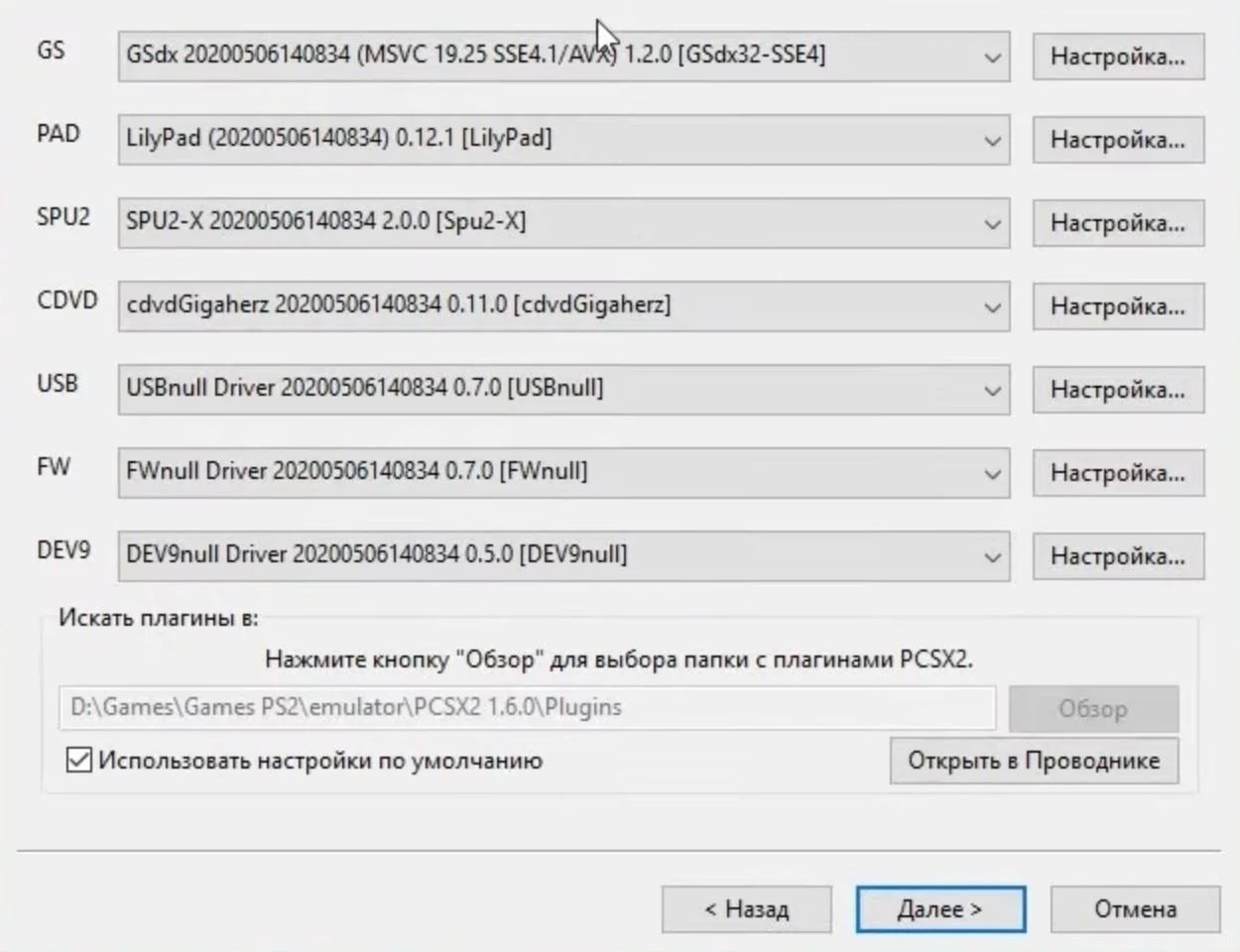Click Открыть в Проводнике button
This screenshot has width=1240, height=952.
click(1034, 761)
